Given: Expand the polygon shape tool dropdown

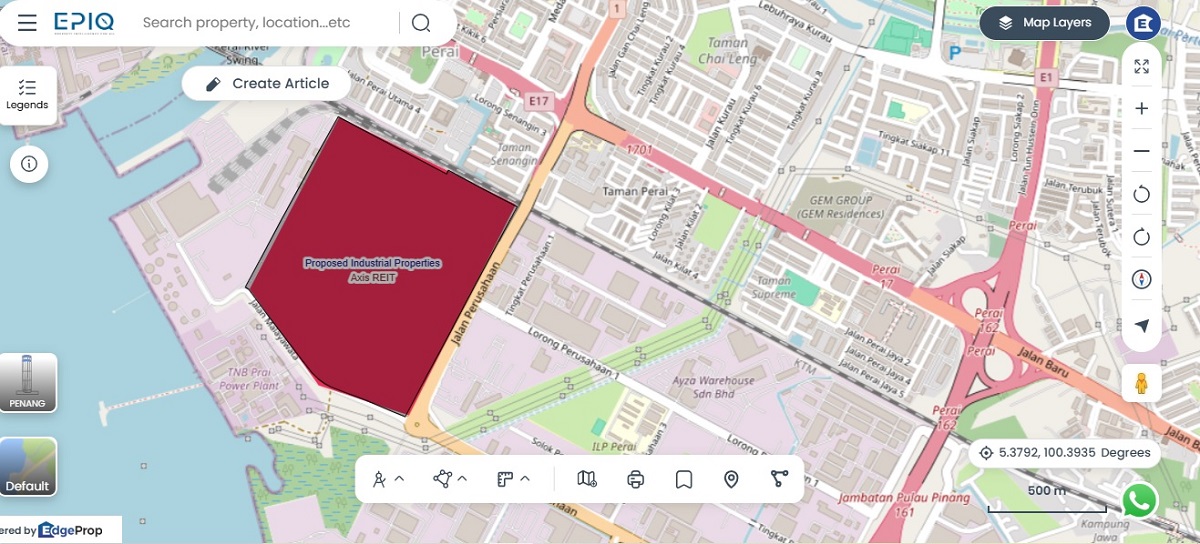Looking at the screenshot, I should click(450, 479).
